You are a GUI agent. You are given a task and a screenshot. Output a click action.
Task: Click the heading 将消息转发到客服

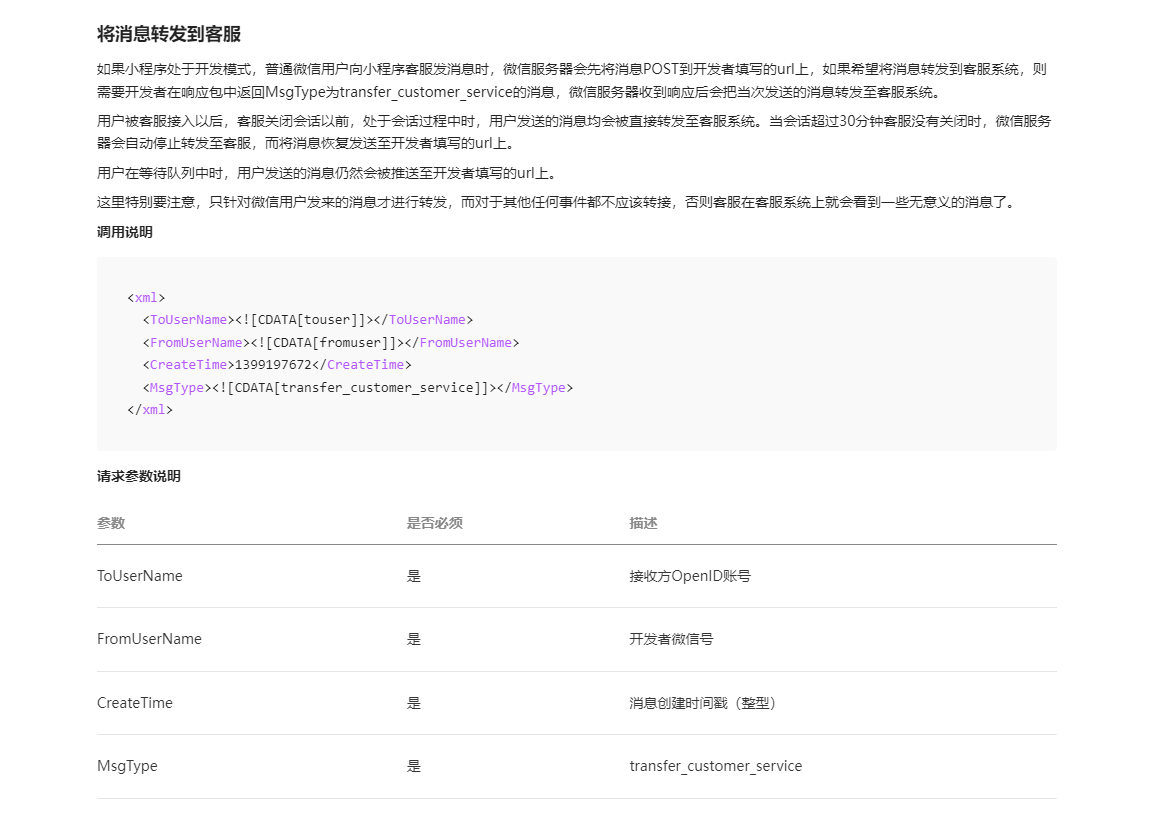tap(169, 34)
